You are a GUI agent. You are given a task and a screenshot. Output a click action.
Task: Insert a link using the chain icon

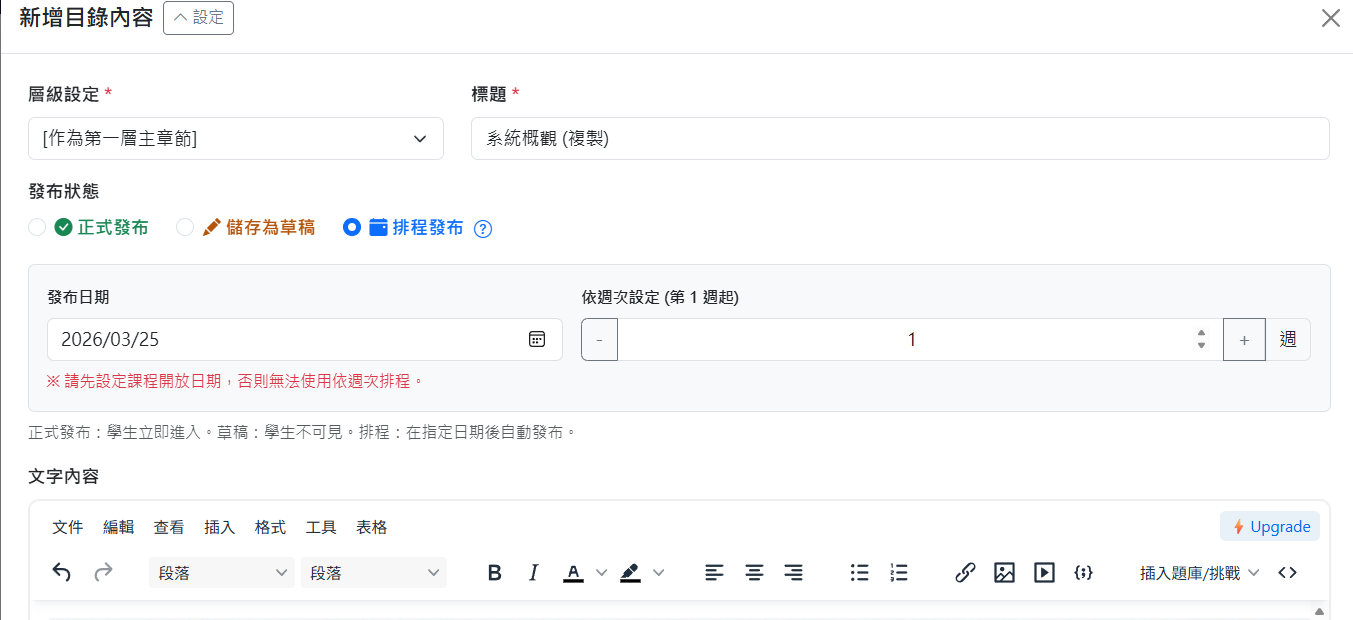pyautogui.click(x=965, y=573)
